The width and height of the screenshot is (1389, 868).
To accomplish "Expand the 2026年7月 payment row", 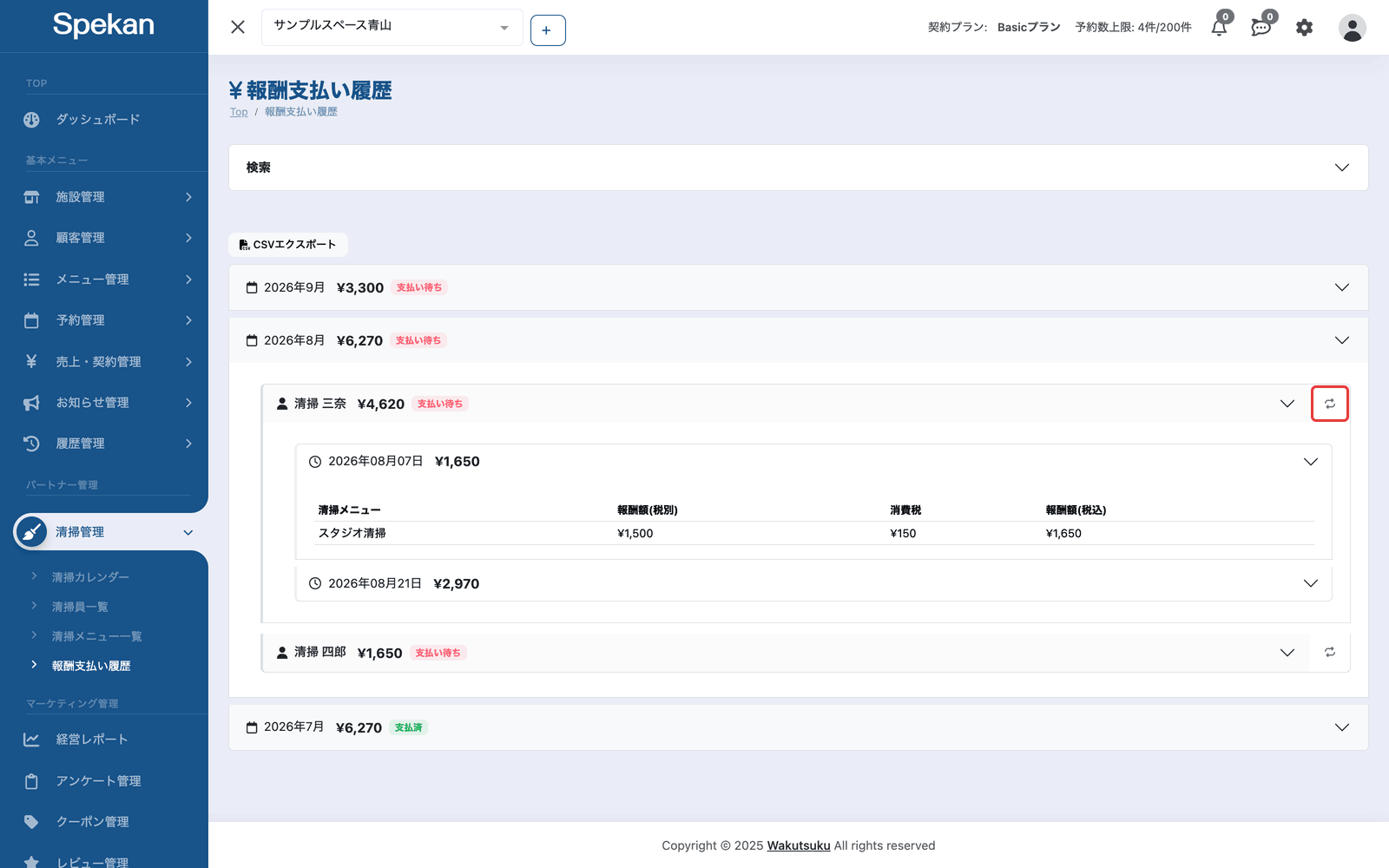I will coord(798,727).
